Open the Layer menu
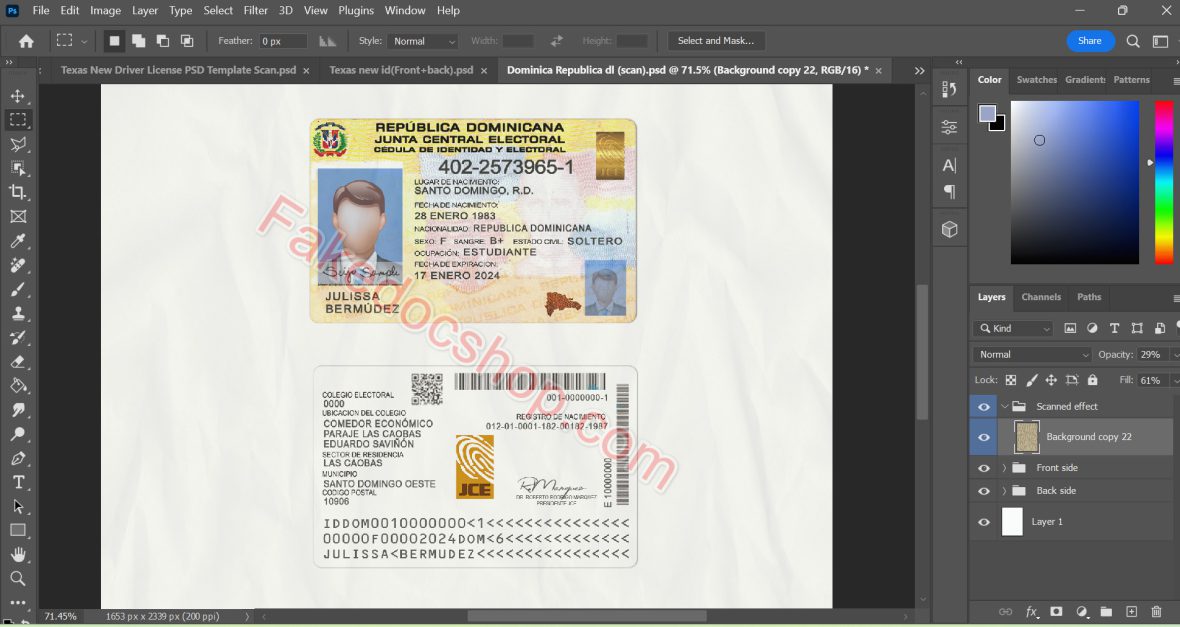Screen dimensions: 1180x627 144,11
